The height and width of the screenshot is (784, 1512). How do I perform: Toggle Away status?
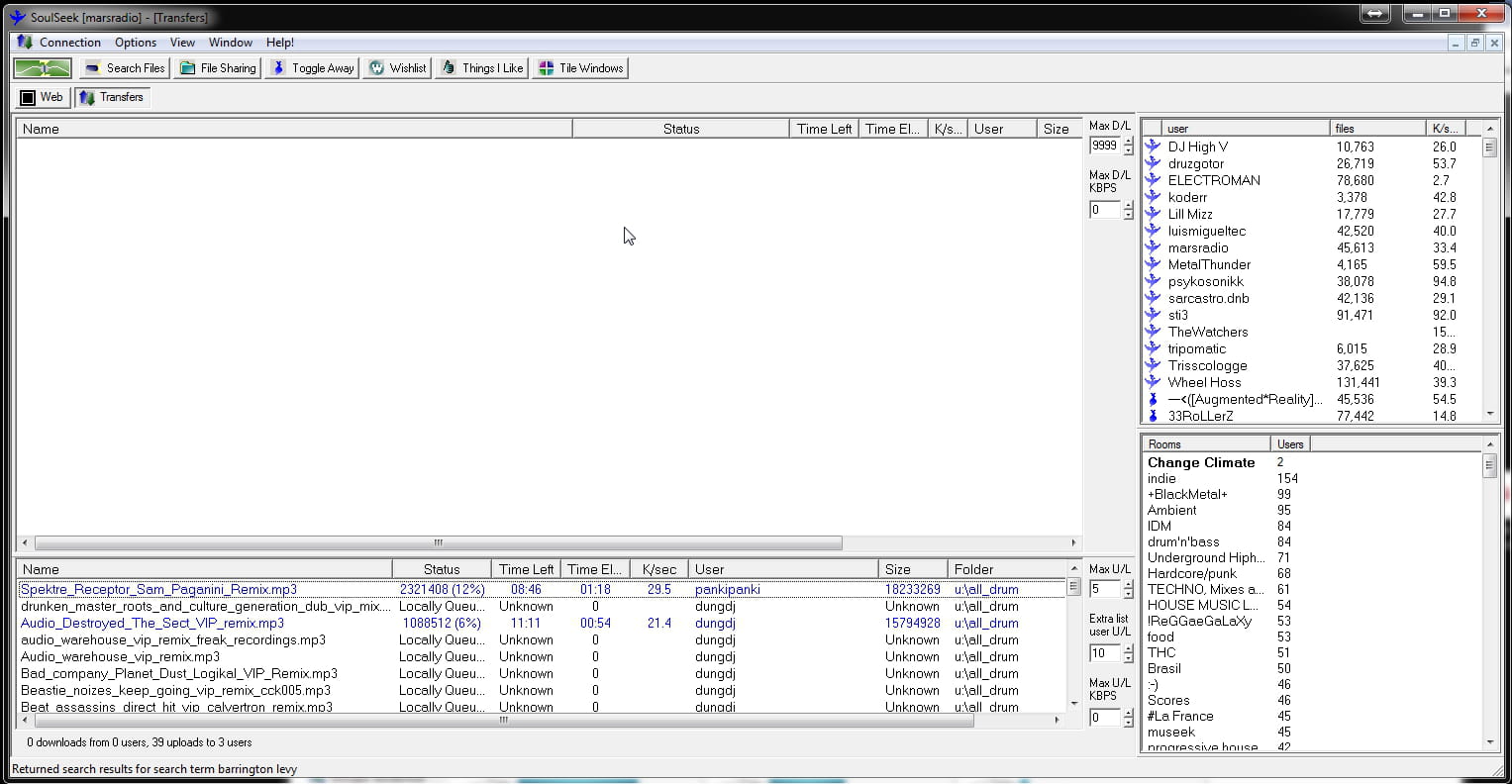(x=312, y=68)
